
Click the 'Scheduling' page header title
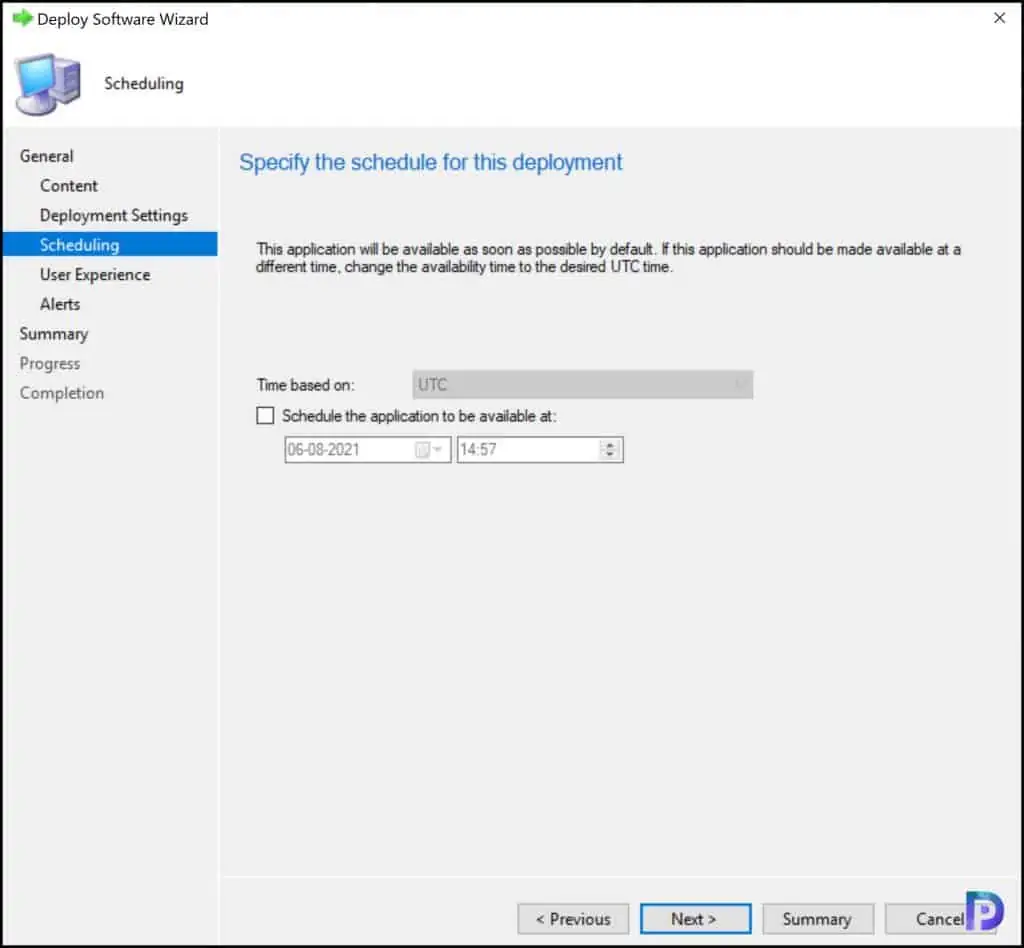(x=144, y=84)
